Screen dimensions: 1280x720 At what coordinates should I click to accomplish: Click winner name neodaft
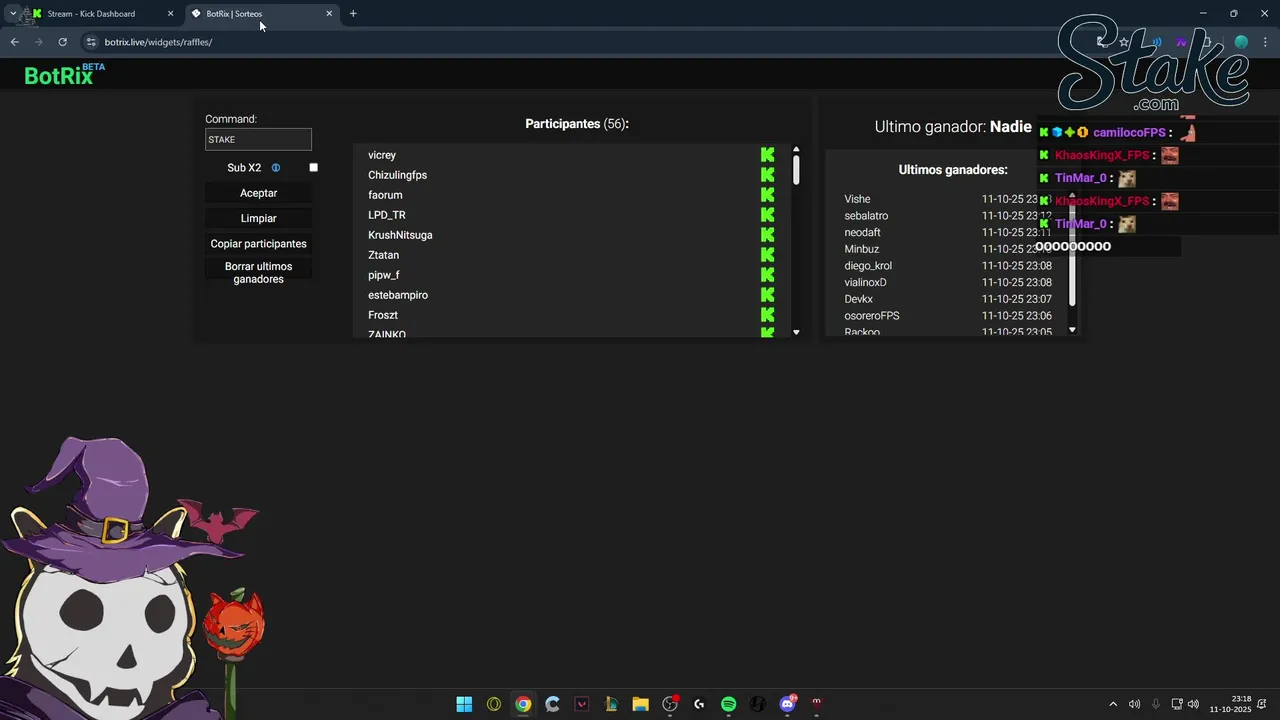(x=862, y=232)
